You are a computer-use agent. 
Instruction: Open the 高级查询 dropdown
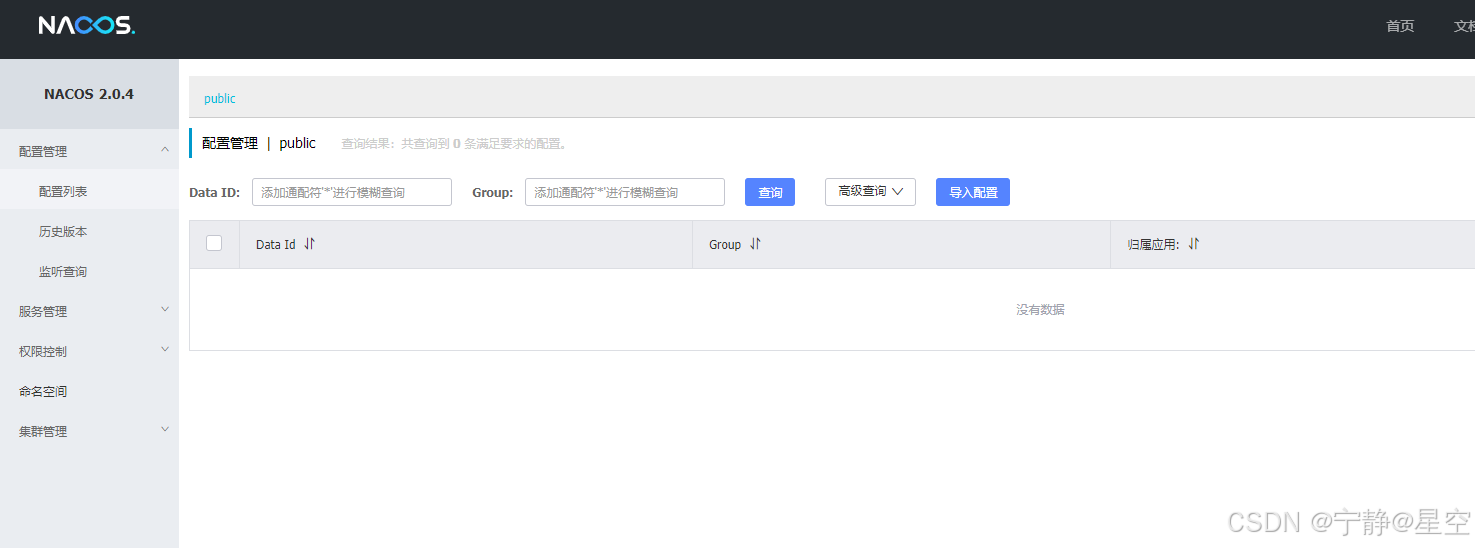[870, 191]
